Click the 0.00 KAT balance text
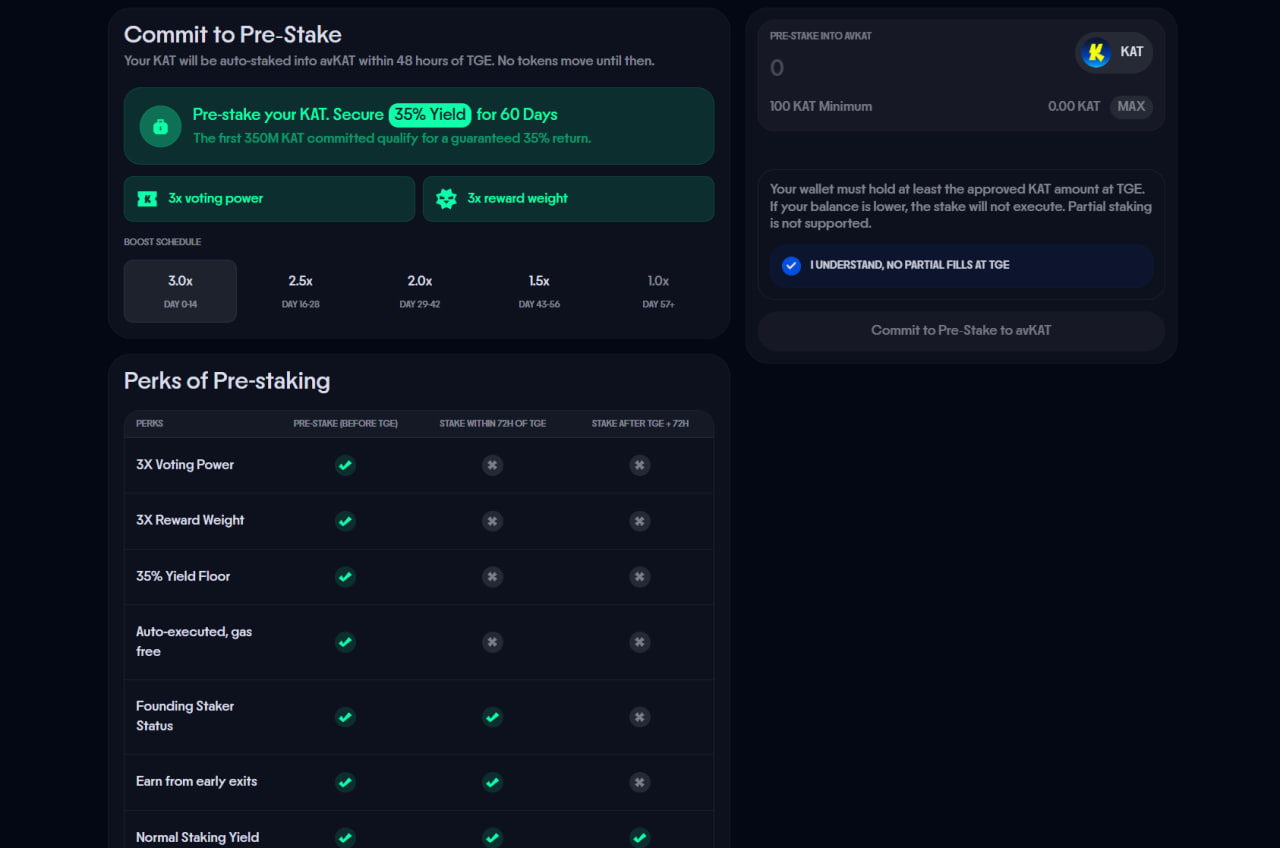1280x848 pixels. coord(1074,107)
